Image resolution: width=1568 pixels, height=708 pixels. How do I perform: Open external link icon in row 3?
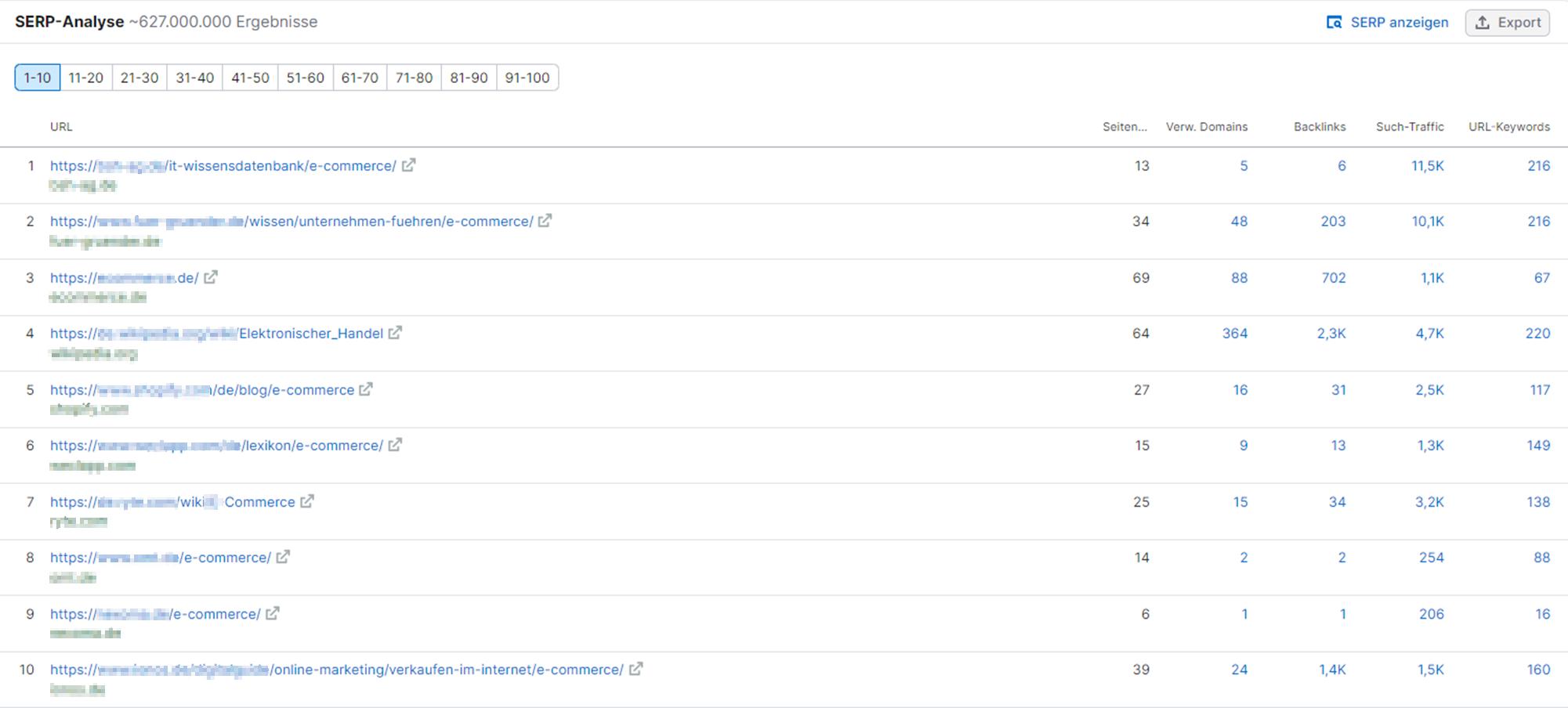pos(211,277)
